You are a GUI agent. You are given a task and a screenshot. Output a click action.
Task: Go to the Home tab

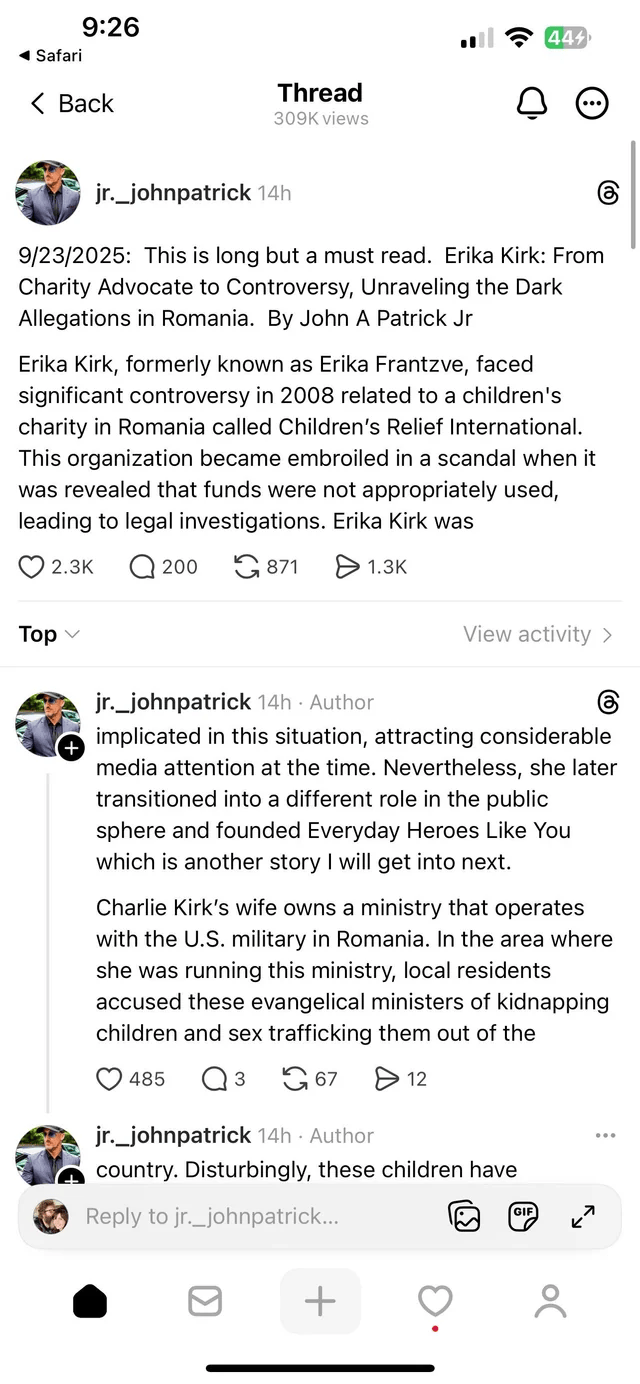pyautogui.click(x=90, y=1301)
